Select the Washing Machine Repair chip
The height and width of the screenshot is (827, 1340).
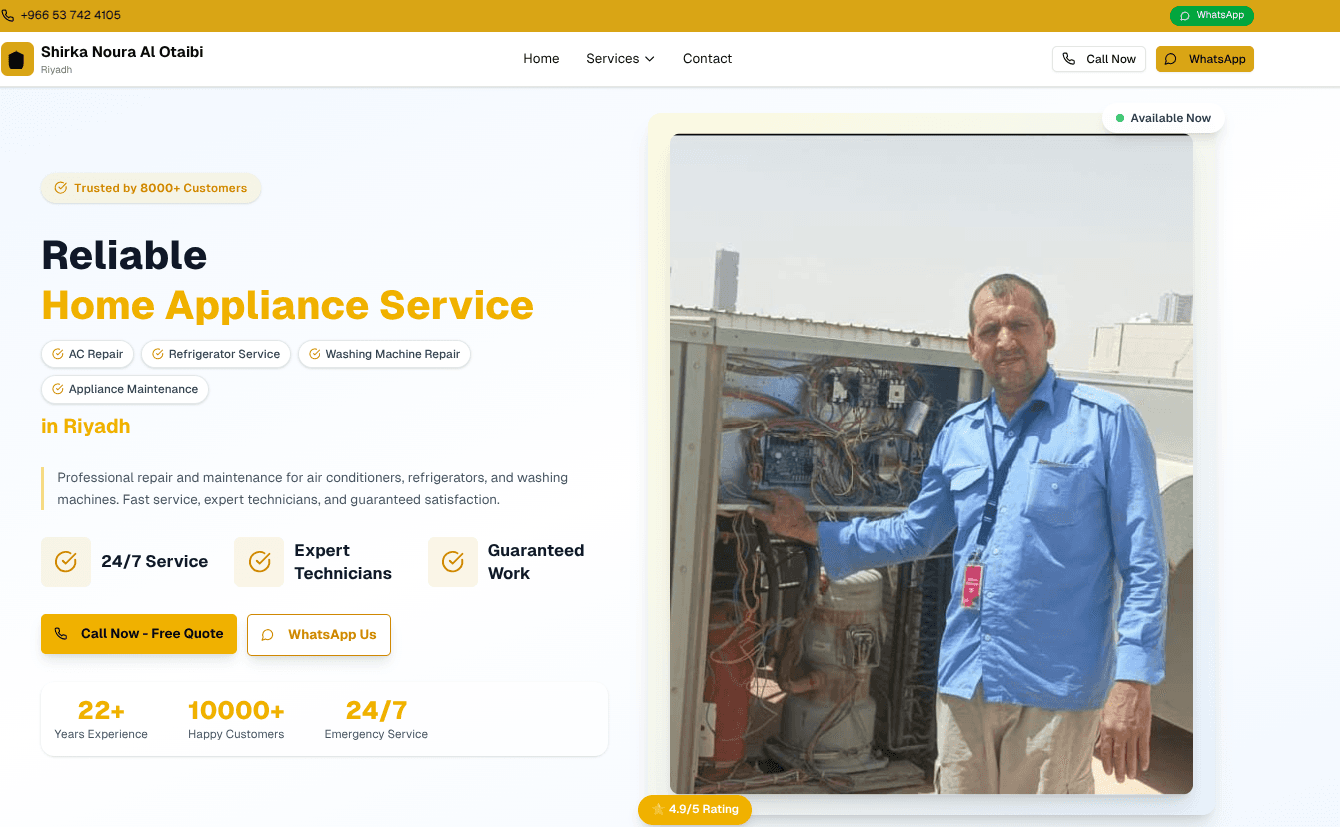(x=384, y=354)
